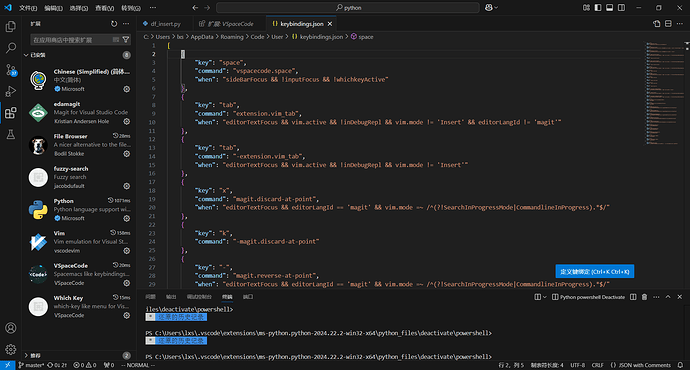Open editor more actions ellipsis
The height and width of the screenshot is (370, 690).
point(680,24)
